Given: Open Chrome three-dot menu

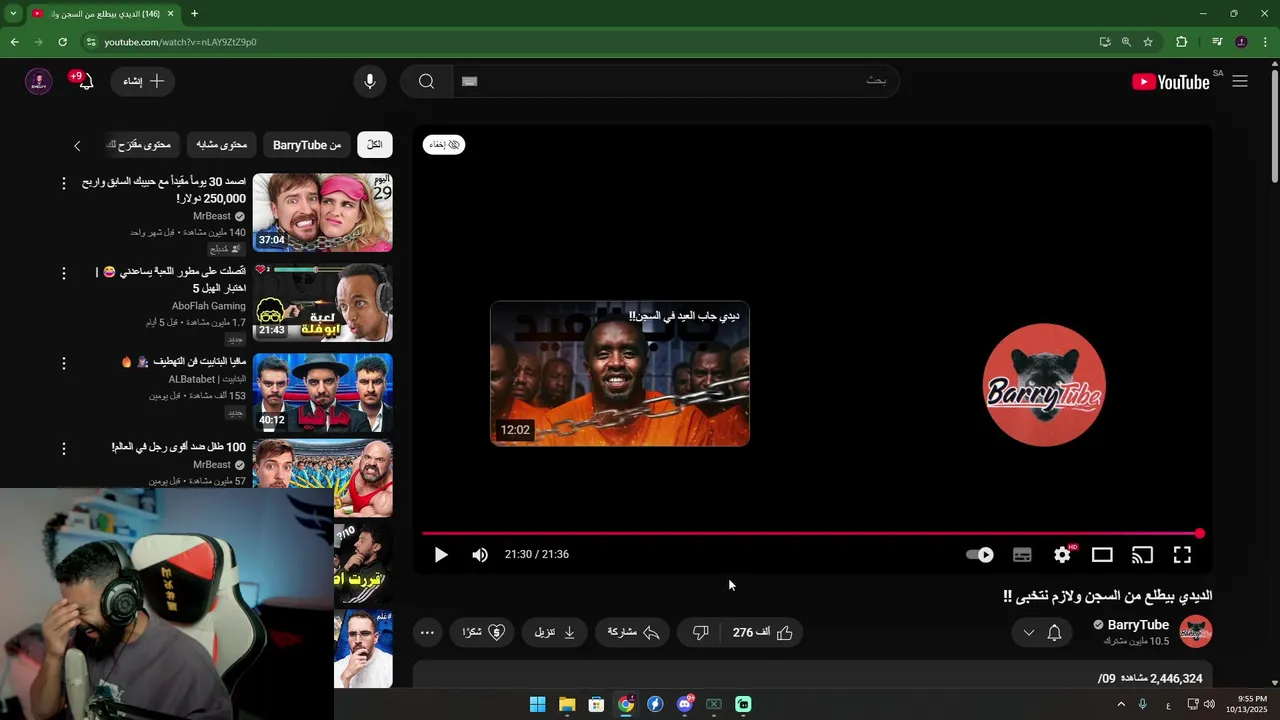Looking at the screenshot, I should tap(1263, 42).
